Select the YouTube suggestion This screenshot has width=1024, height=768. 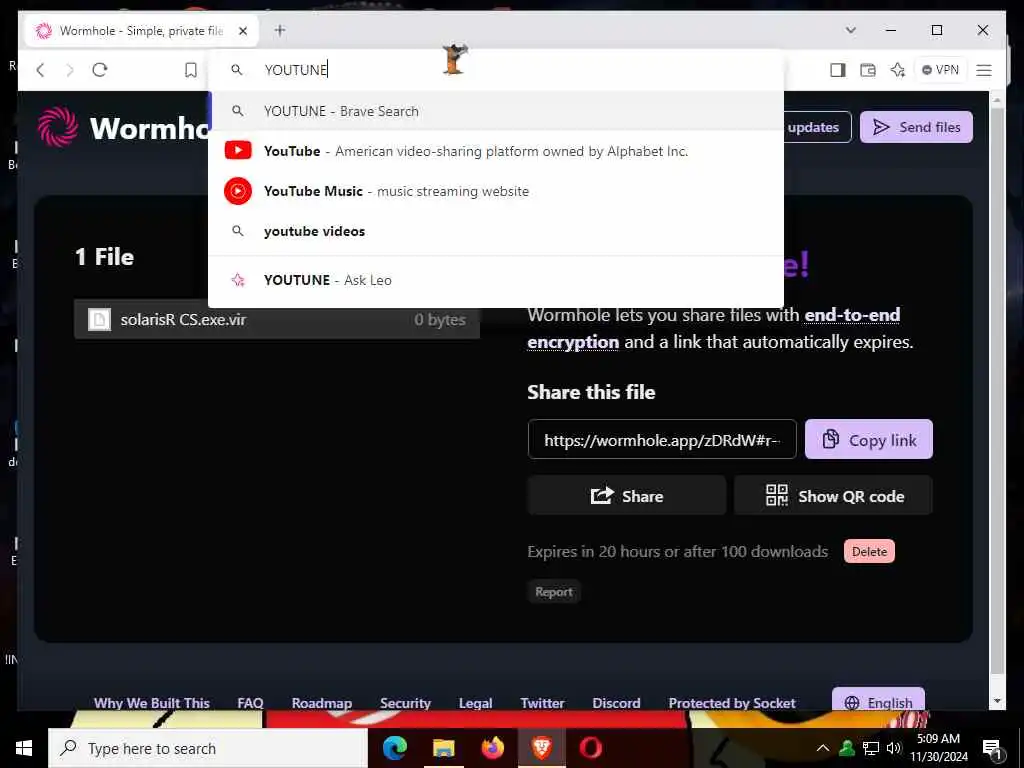(x=496, y=151)
